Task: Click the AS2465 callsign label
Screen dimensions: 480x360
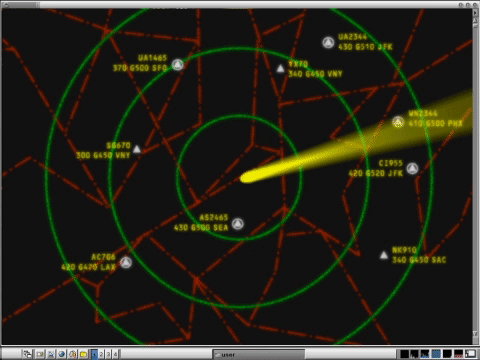Action: pyautogui.click(x=214, y=218)
